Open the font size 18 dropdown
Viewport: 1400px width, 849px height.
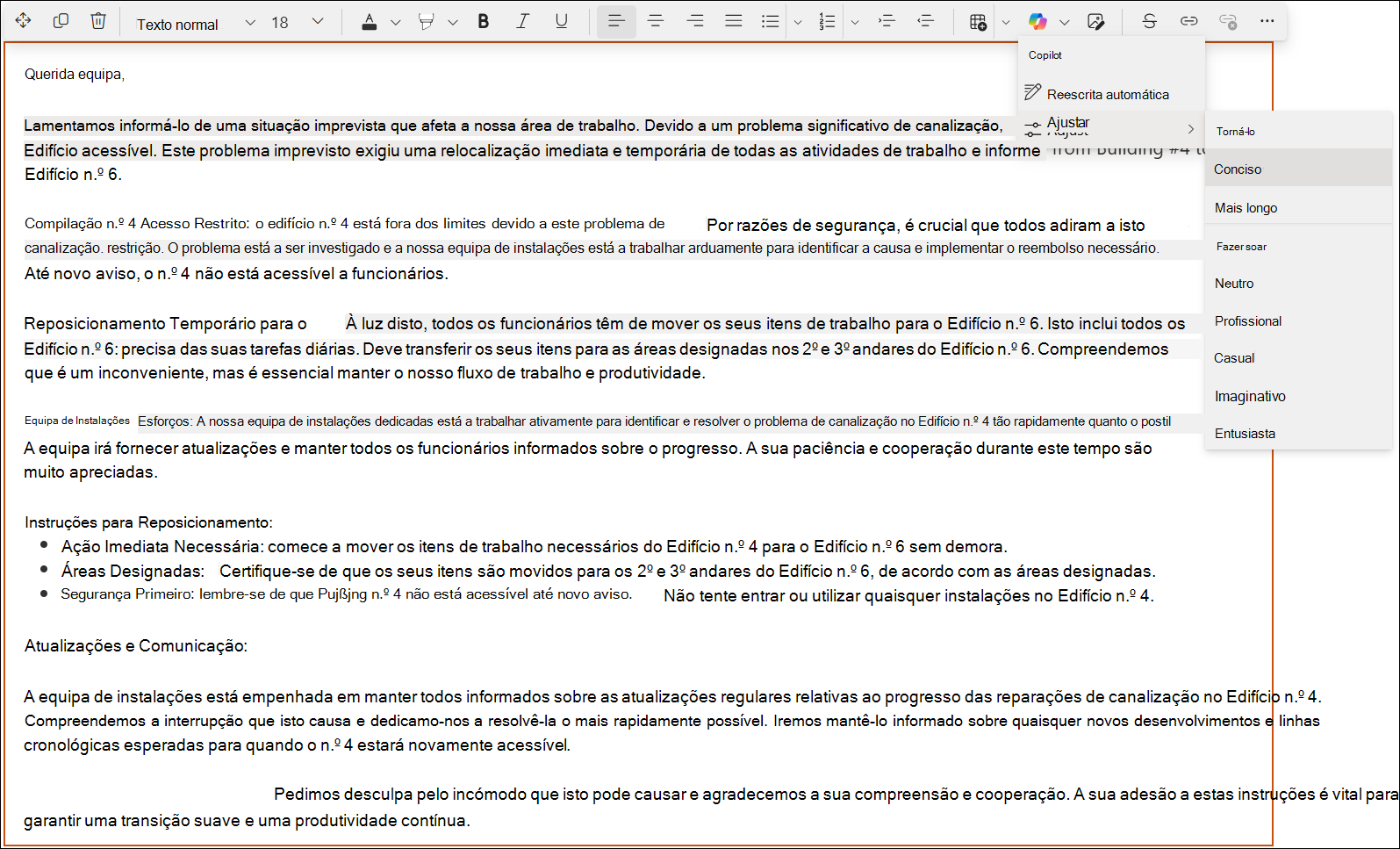(x=298, y=23)
